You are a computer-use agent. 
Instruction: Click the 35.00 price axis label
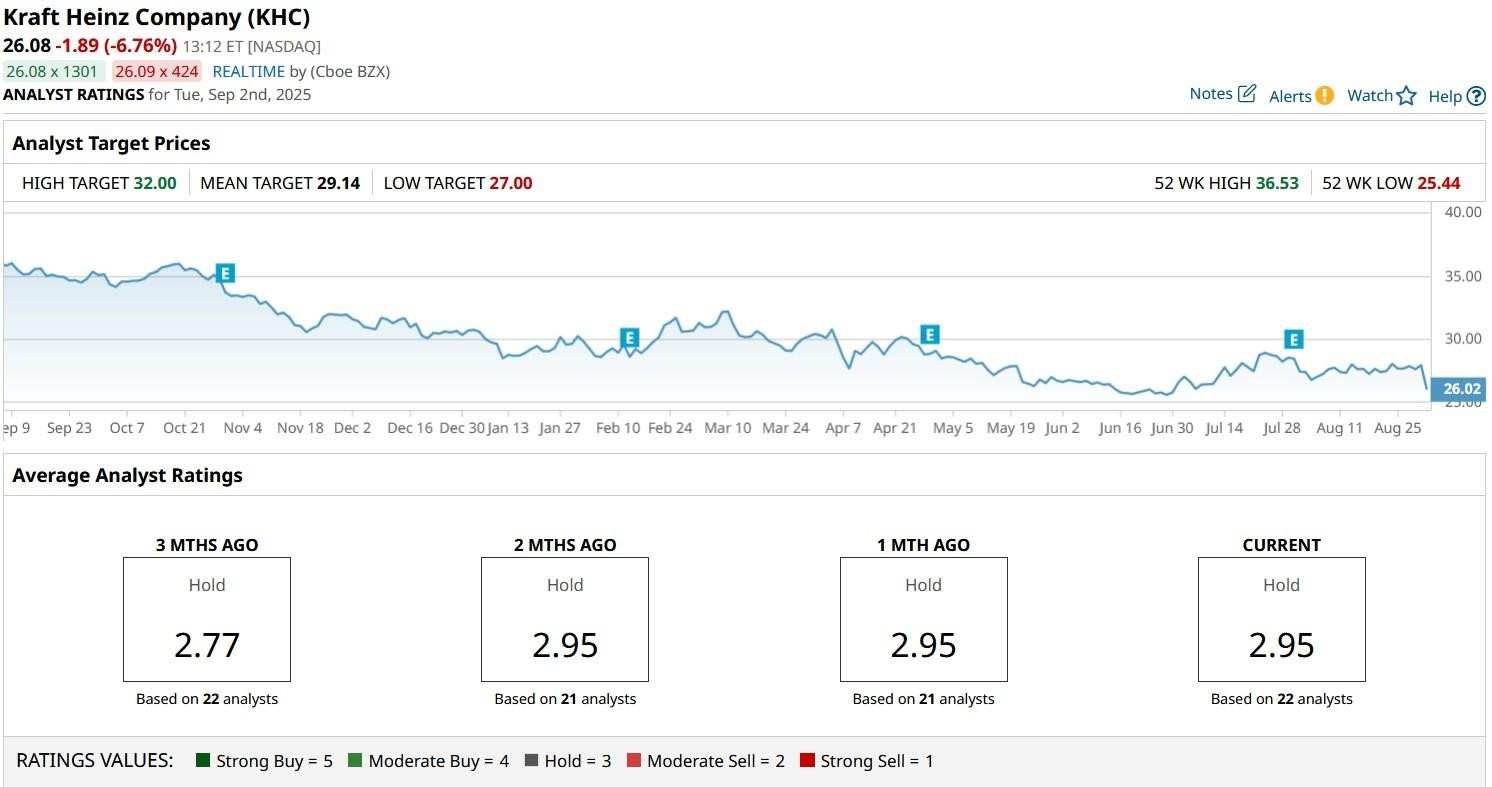[x=1463, y=276]
